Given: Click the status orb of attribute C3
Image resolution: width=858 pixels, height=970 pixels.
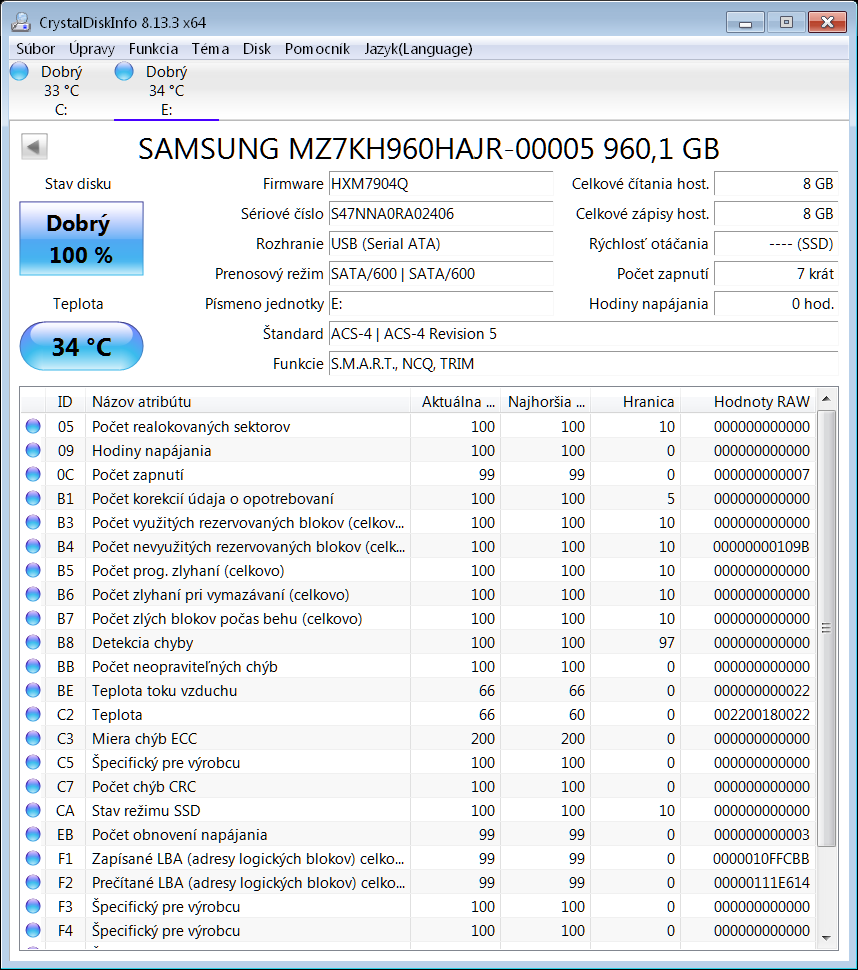Looking at the screenshot, I should (33, 738).
